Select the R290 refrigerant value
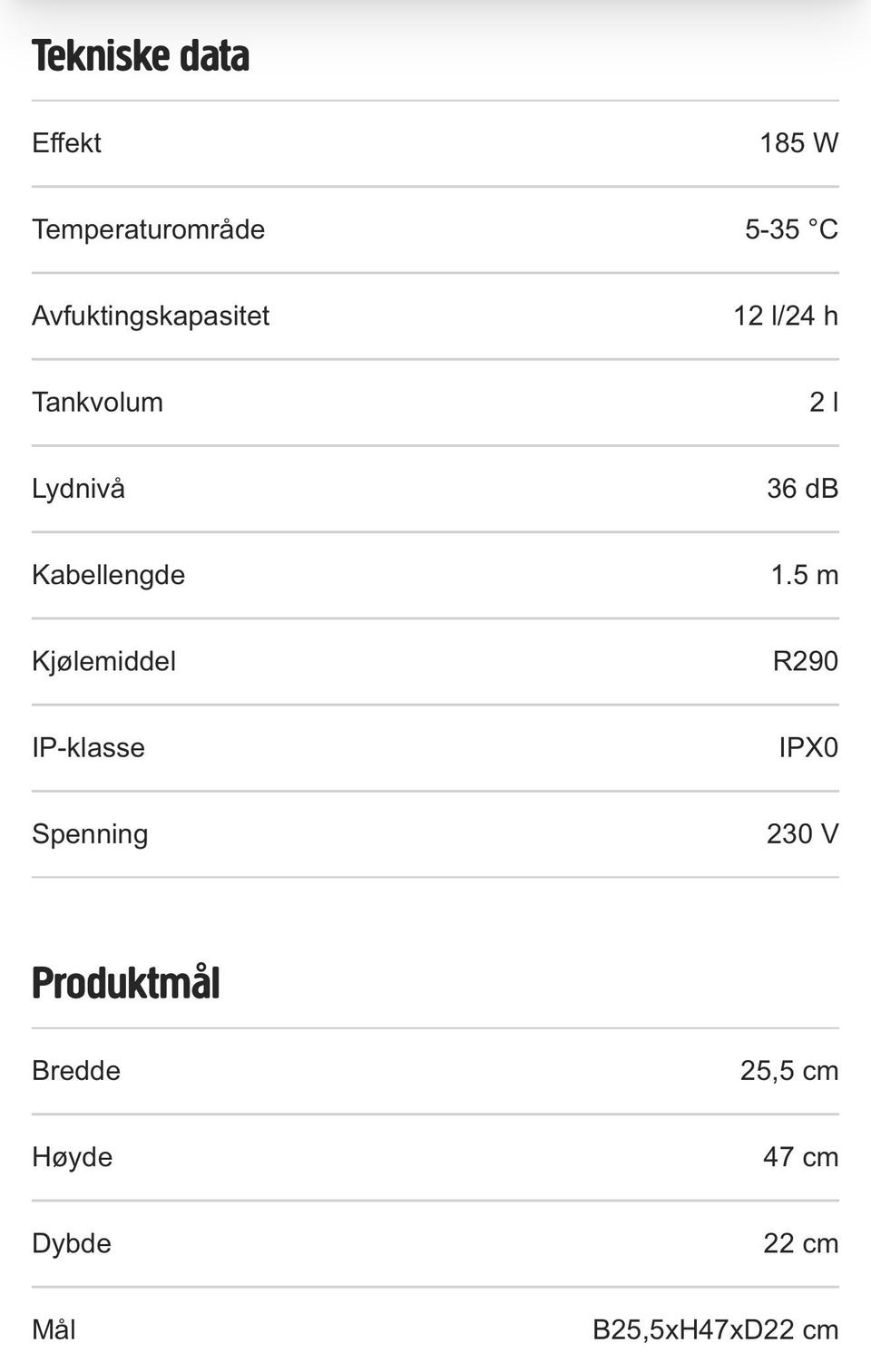 (x=806, y=661)
